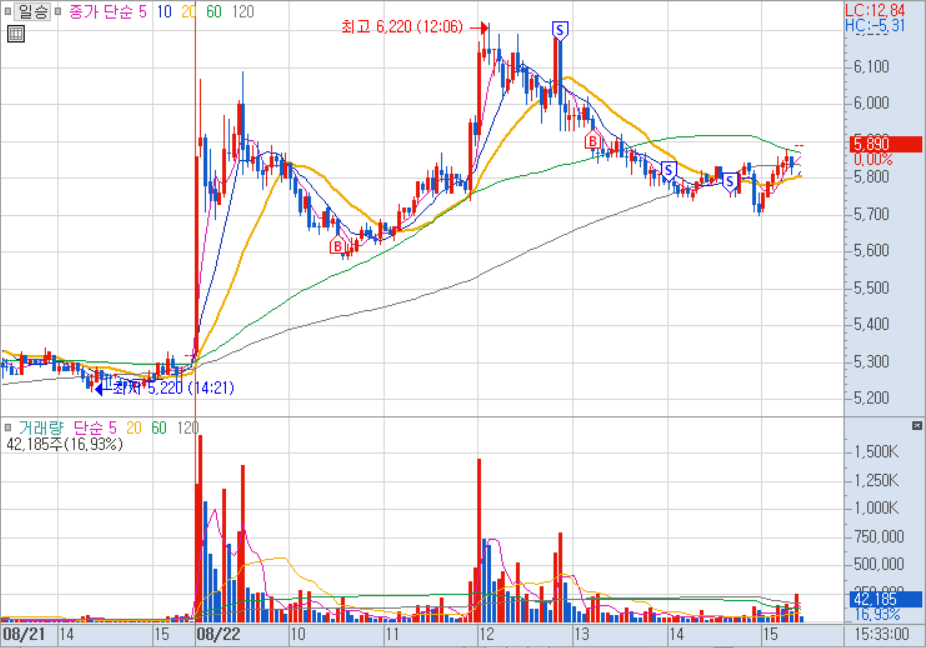This screenshot has height=648, width=926.
Task: Toggle the small square before 일승 label
Action: (x=8, y=12)
